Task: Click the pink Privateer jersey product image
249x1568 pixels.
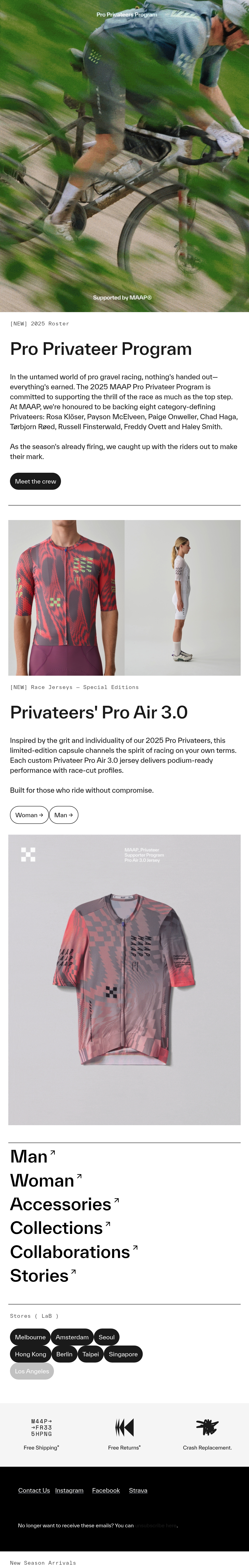Action: click(124, 979)
